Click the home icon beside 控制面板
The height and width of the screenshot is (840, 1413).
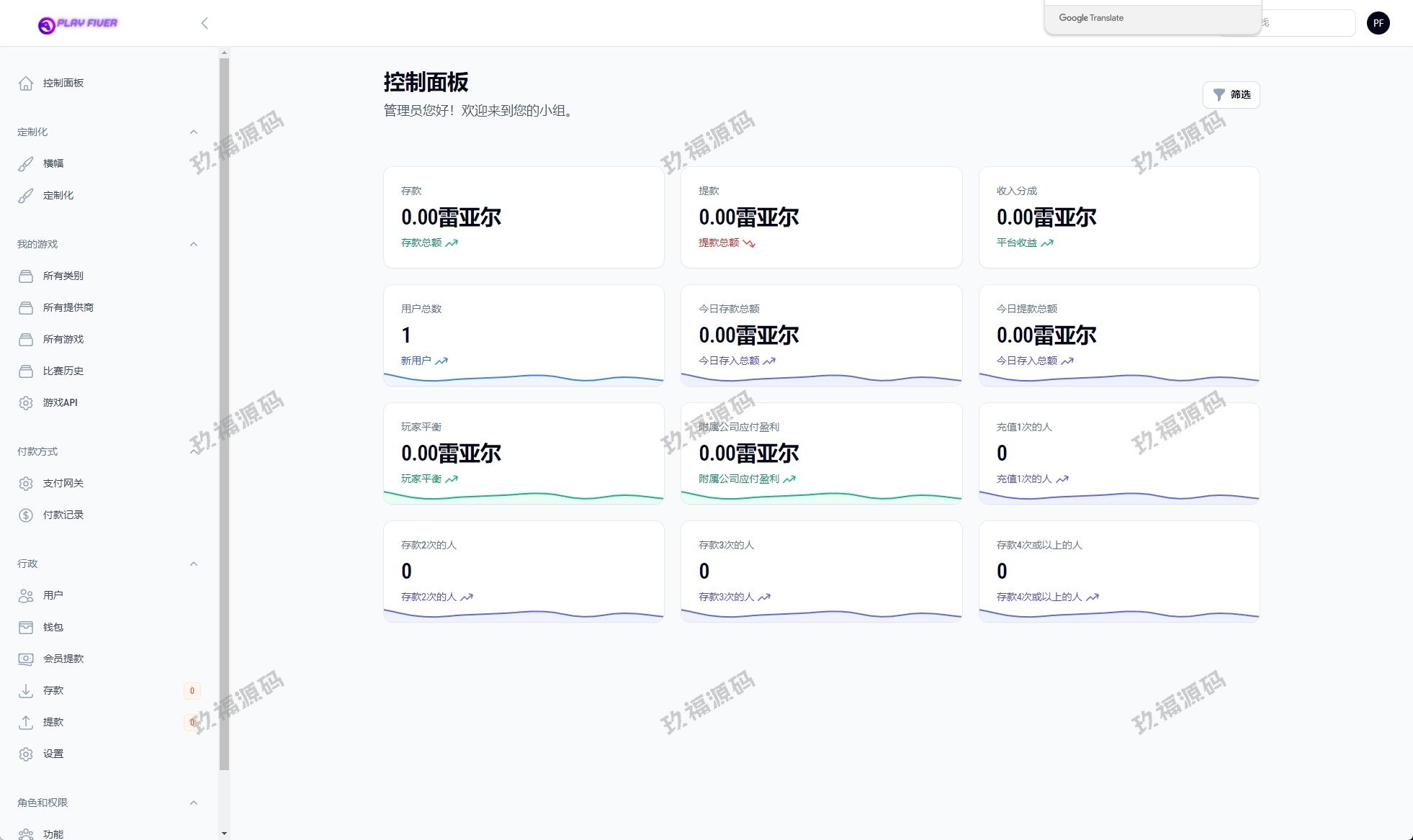(x=26, y=83)
